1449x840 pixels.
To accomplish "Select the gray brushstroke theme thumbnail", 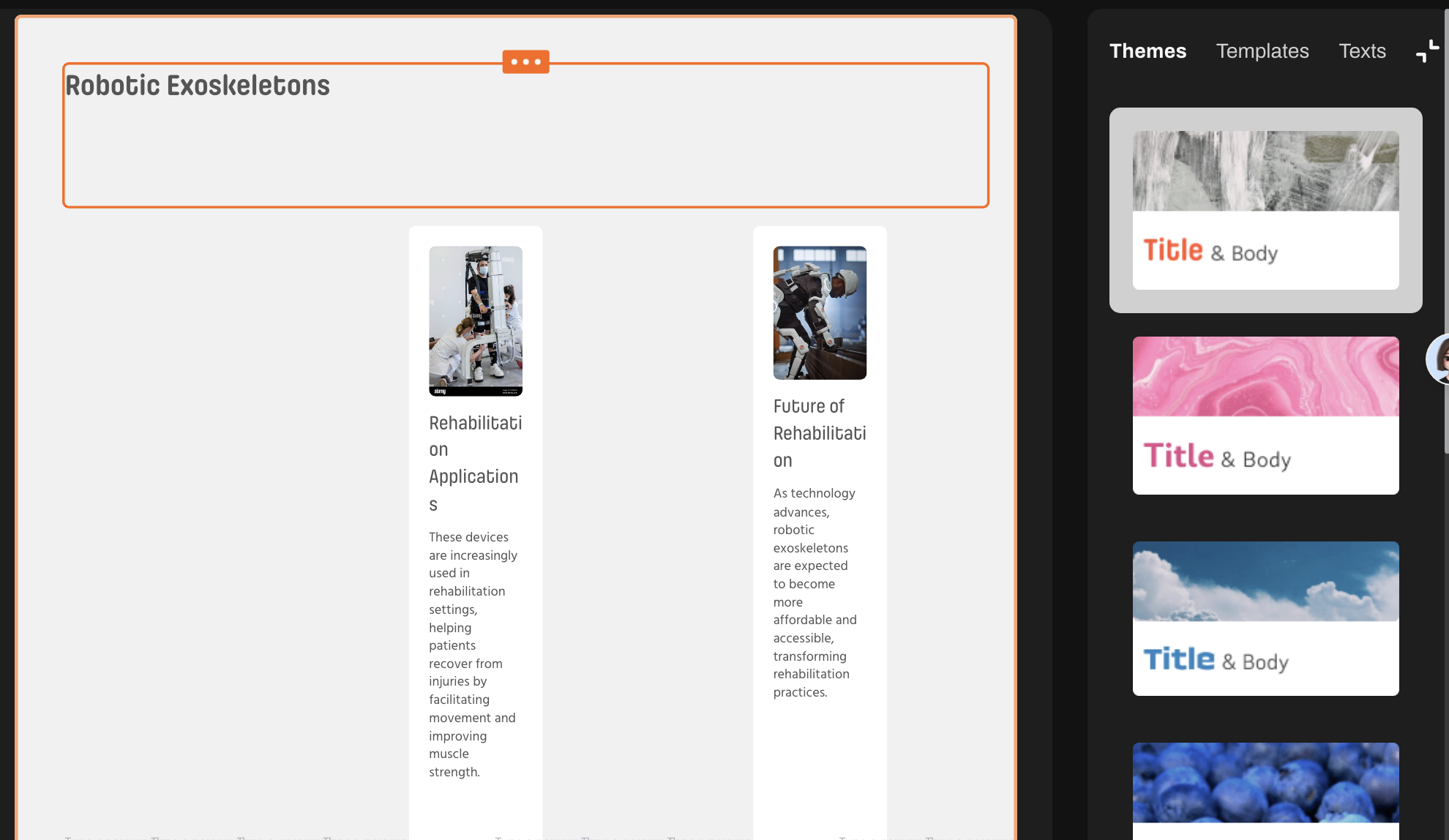I will pos(1265,171).
